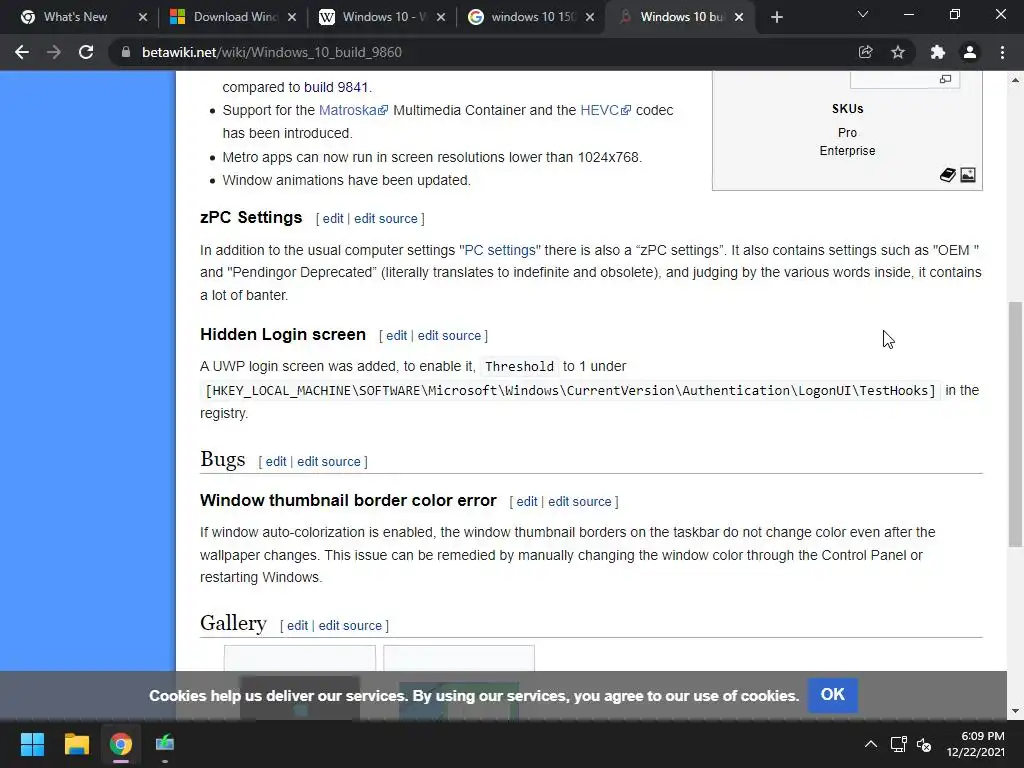Image resolution: width=1024 pixels, height=768 pixels.
Task: Edit source of Hidden Login screen
Action: tap(449, 336)
